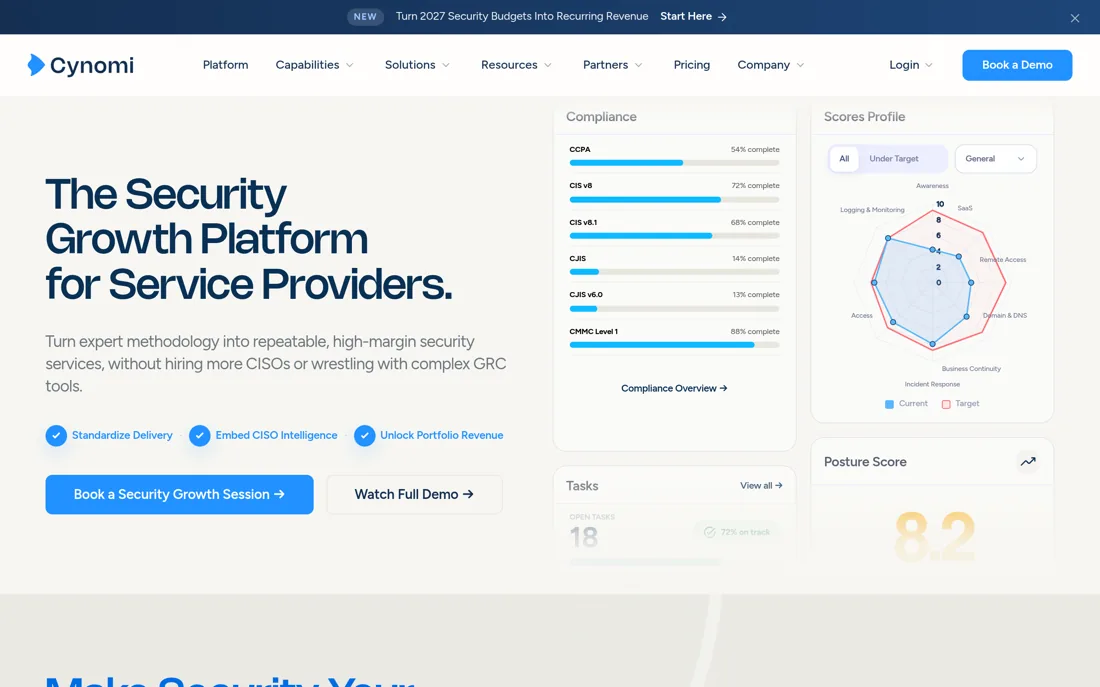Click the 72% on track check icon
The image size is (1100, 687).
(709, 532)
